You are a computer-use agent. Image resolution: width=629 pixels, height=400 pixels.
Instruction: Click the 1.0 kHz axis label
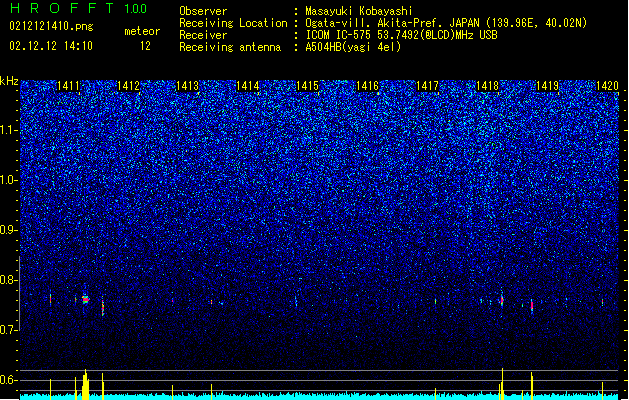(x=8, y=180)
